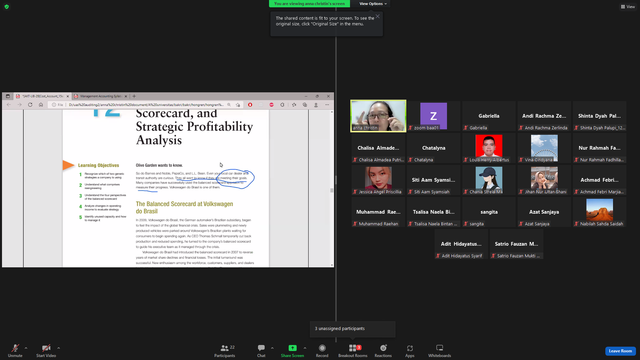Click the green encryption shield icon
The width and height of the screenshot is (640, 360).
click(x=7, y=7)
